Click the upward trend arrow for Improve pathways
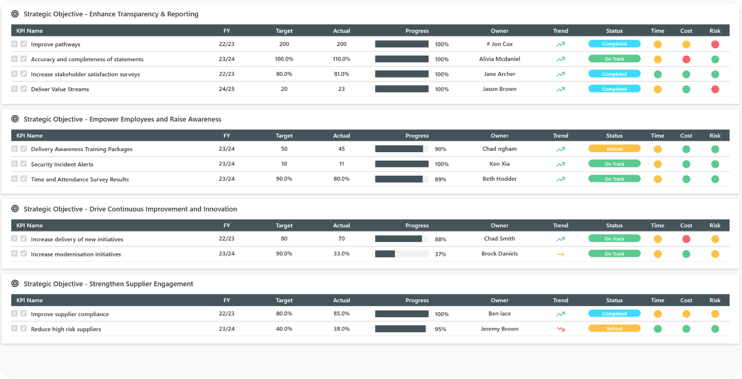Image resolution: width=742 pixels, height=379 pixels. tap(561, 44)
